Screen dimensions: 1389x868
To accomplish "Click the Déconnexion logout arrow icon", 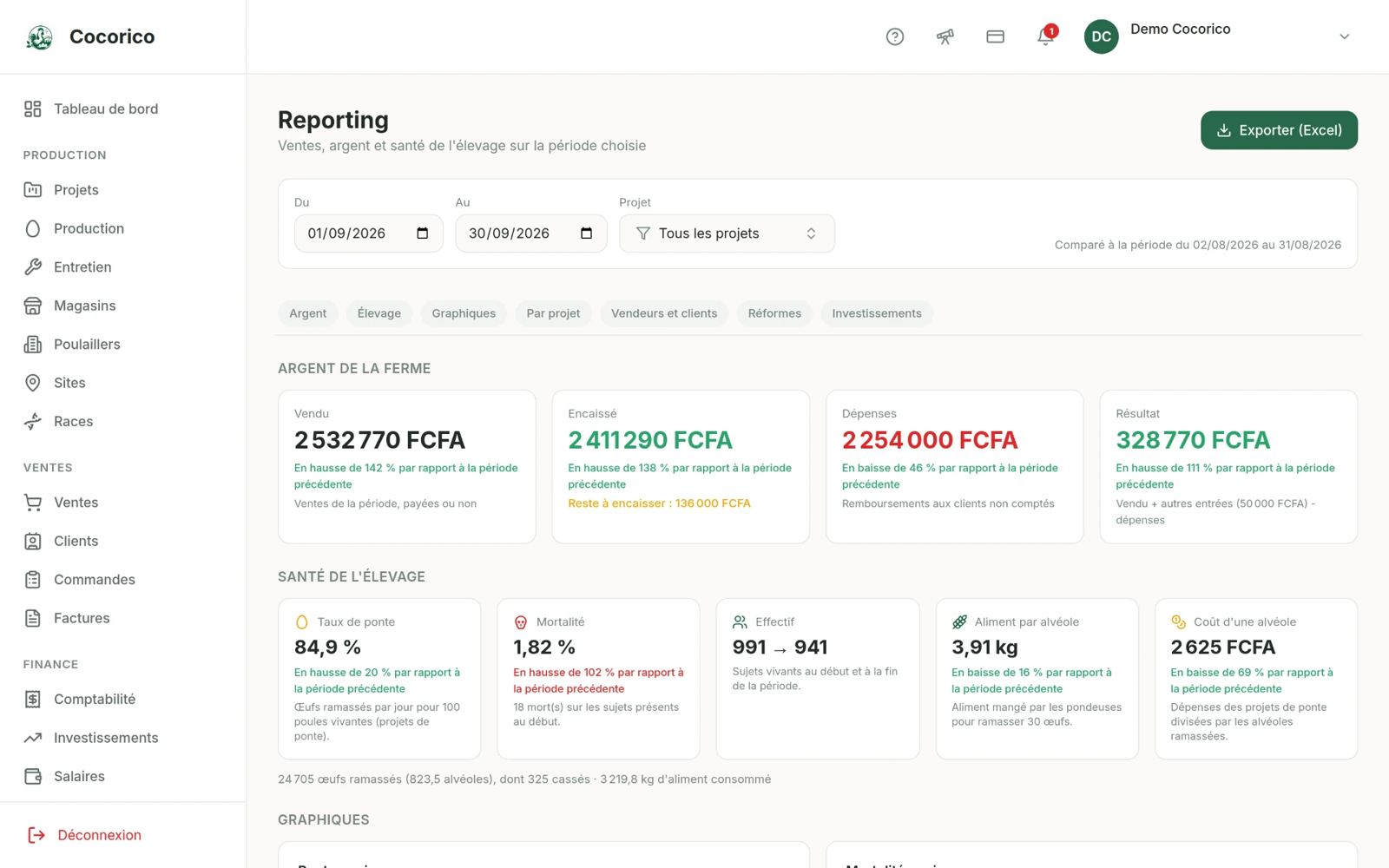I will (x=36, y=835).
